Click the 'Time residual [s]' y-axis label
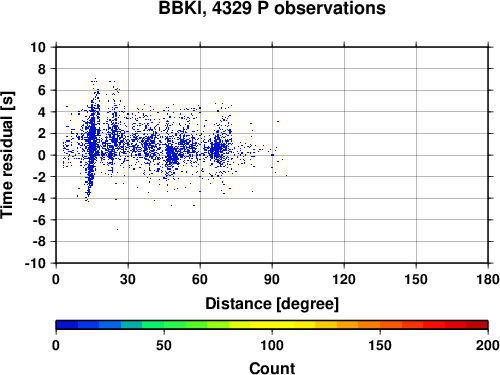This screenshot has width=500, height=375. (x=7, y=155)
